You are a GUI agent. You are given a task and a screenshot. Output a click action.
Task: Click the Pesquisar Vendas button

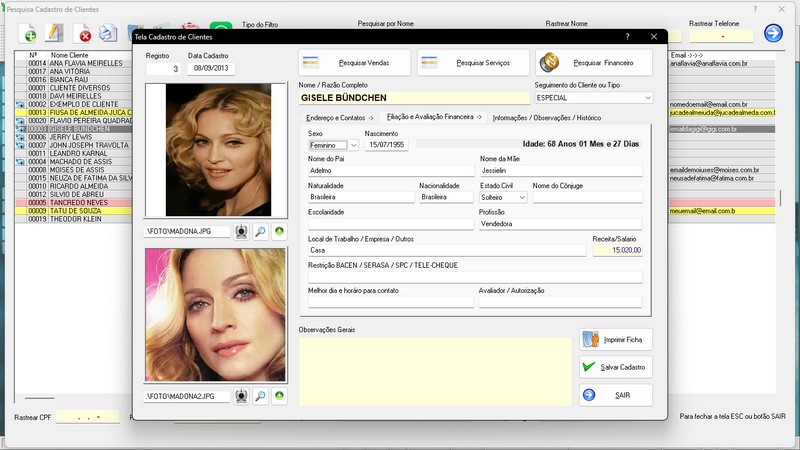point(355,63)
